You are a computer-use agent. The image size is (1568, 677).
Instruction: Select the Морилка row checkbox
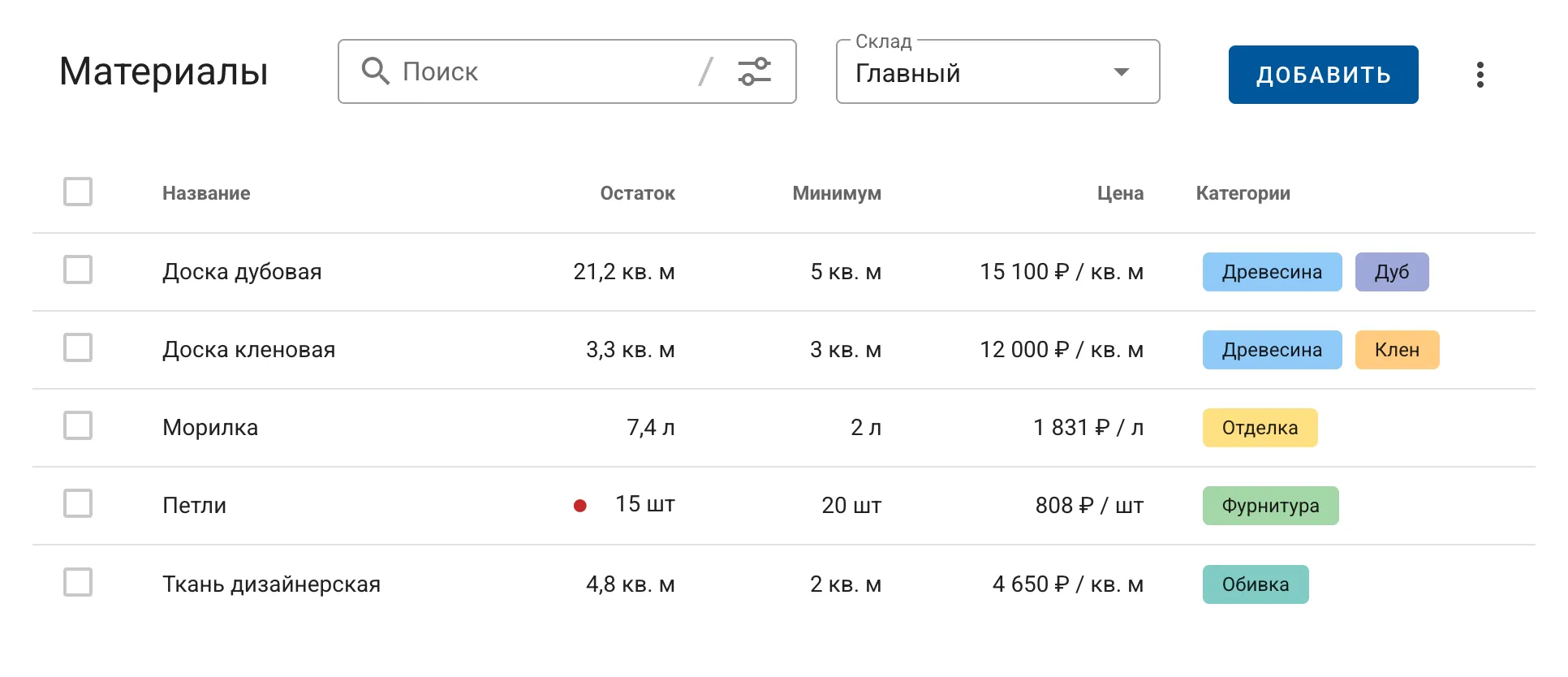coord(78,426)
